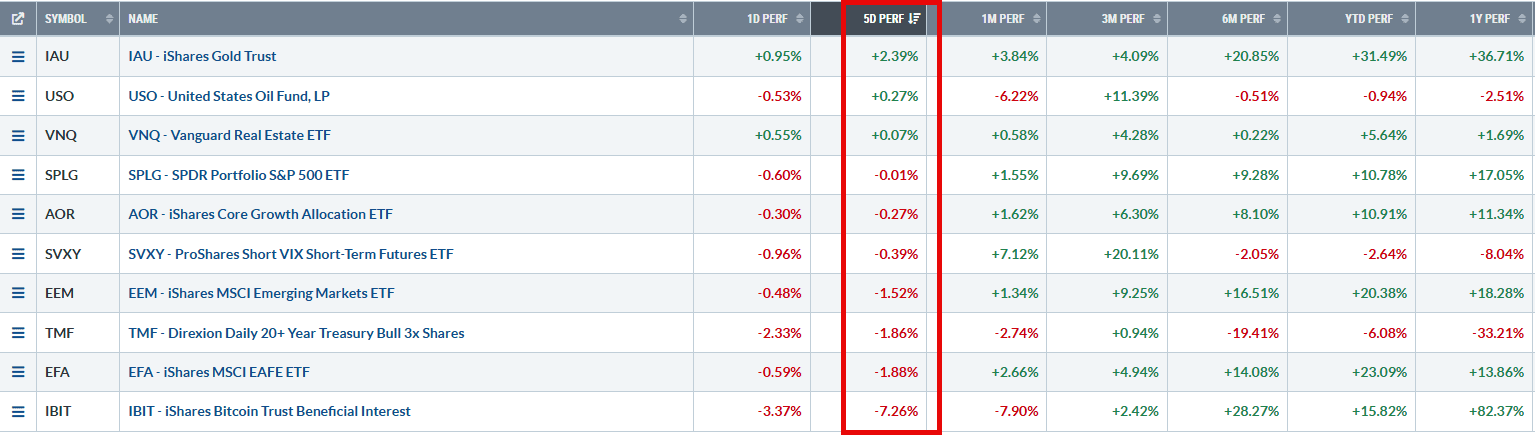Sort the table by SYMBOL column
Screen dimensions: 1535x435
pos(77,18)
